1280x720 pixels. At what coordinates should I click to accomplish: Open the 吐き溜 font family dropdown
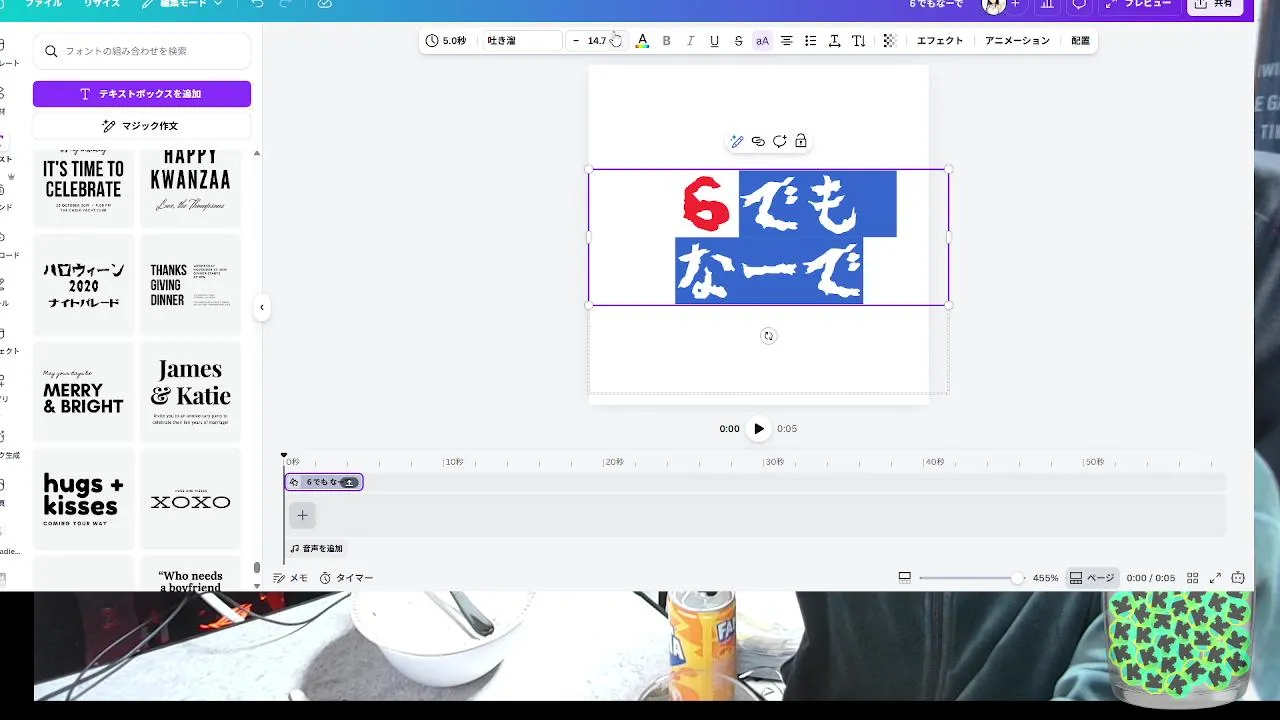coord(521,41)
